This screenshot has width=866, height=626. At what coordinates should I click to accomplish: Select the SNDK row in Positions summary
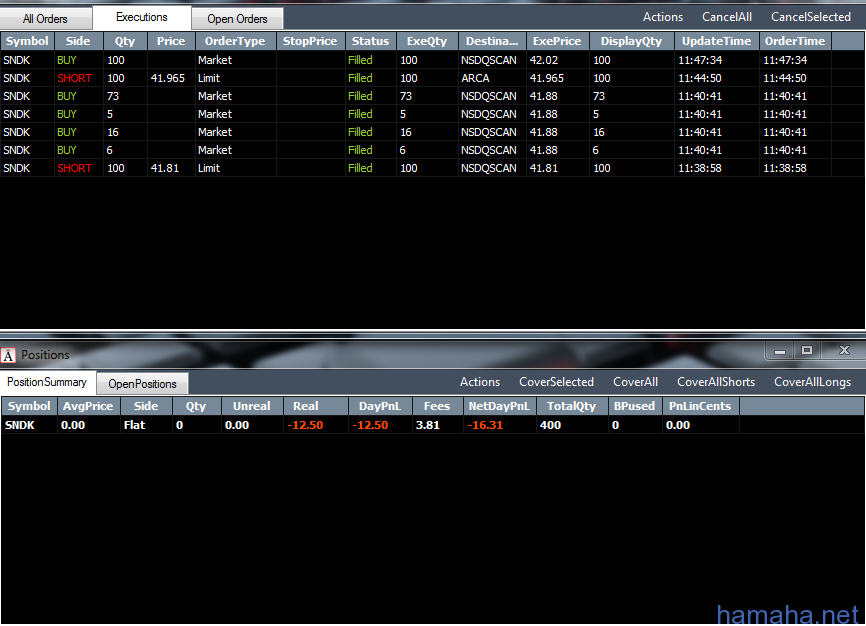(x=432, y=425)
